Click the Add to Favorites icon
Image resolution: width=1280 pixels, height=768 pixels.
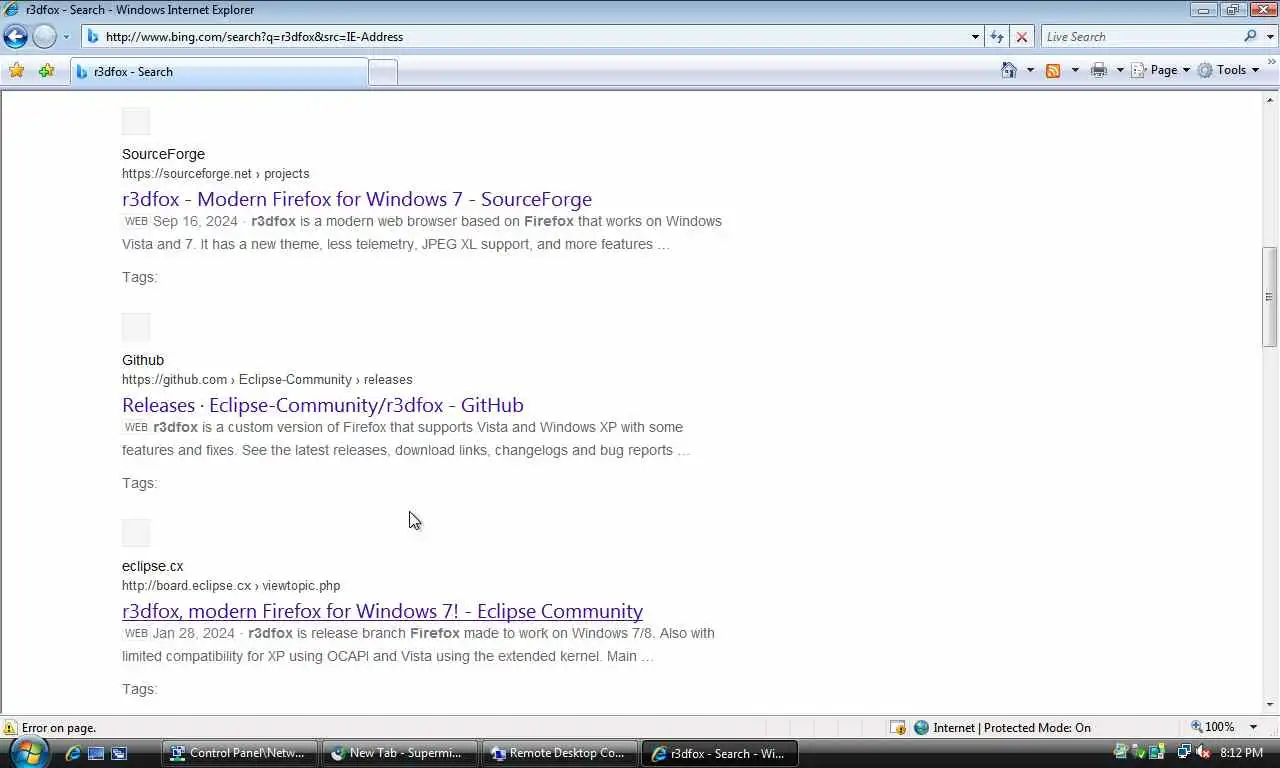pos(46,71)
